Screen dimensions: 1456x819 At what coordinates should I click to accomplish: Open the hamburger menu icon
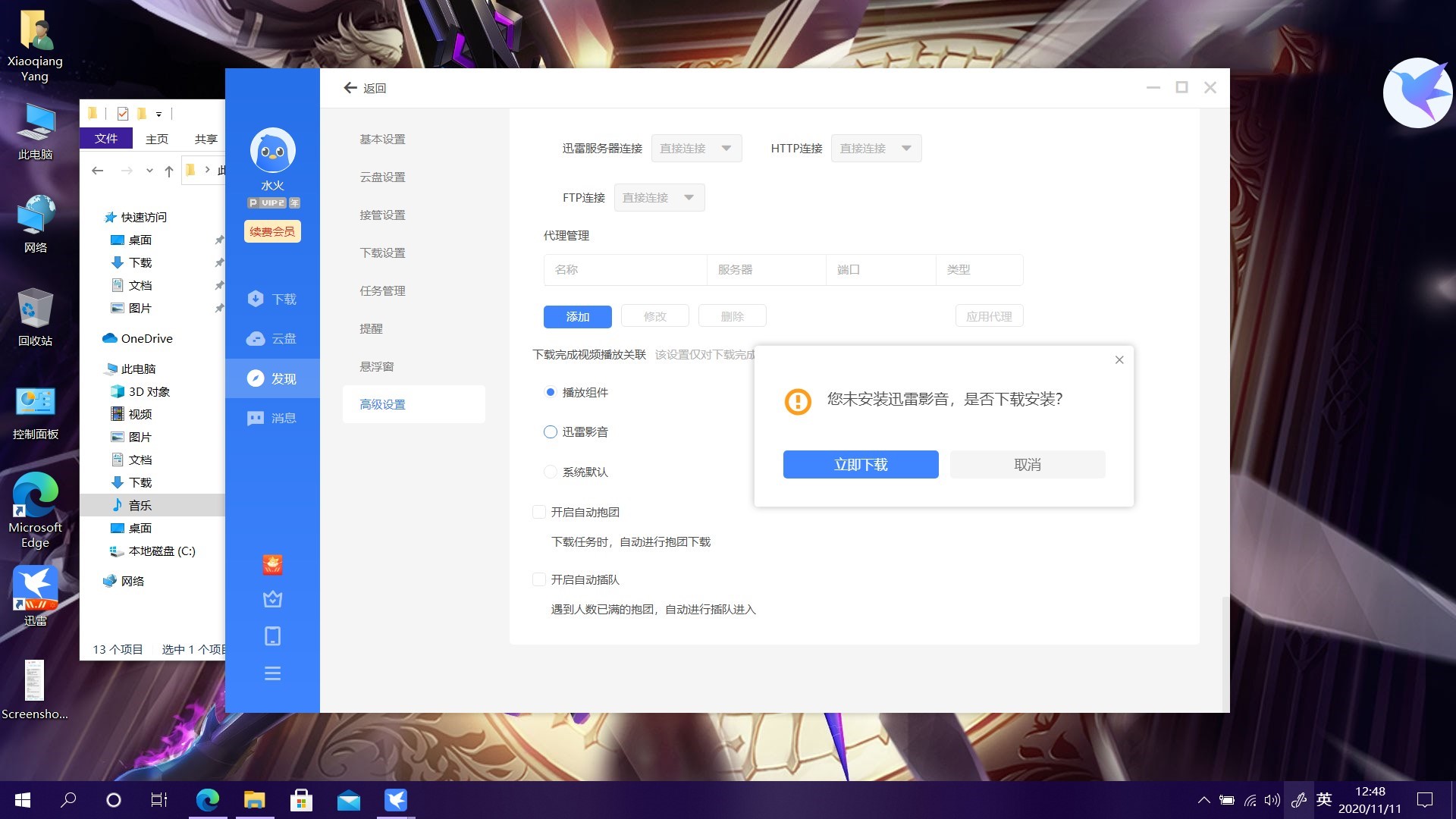click(272, 673)
